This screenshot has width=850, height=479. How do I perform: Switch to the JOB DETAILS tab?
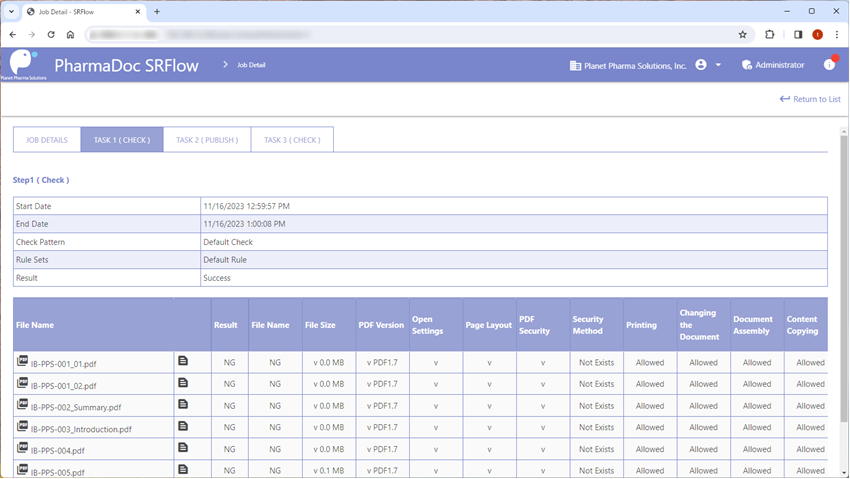tap(47, 140)
